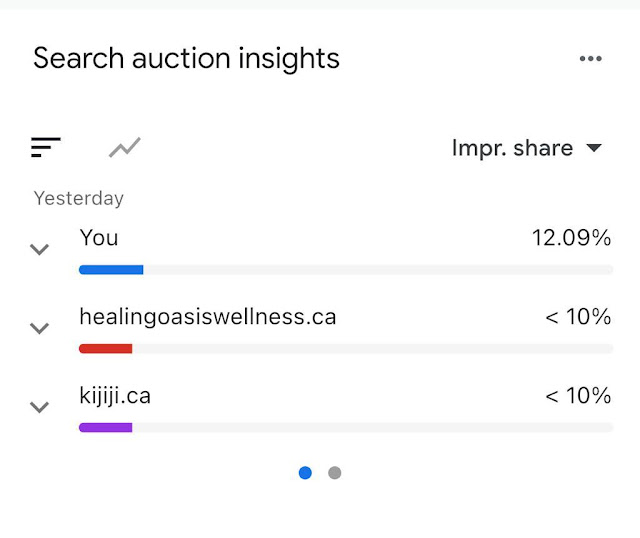Expand the healingoasiswellness.ca row chevron
640x538 pixels.
[40, 328]
